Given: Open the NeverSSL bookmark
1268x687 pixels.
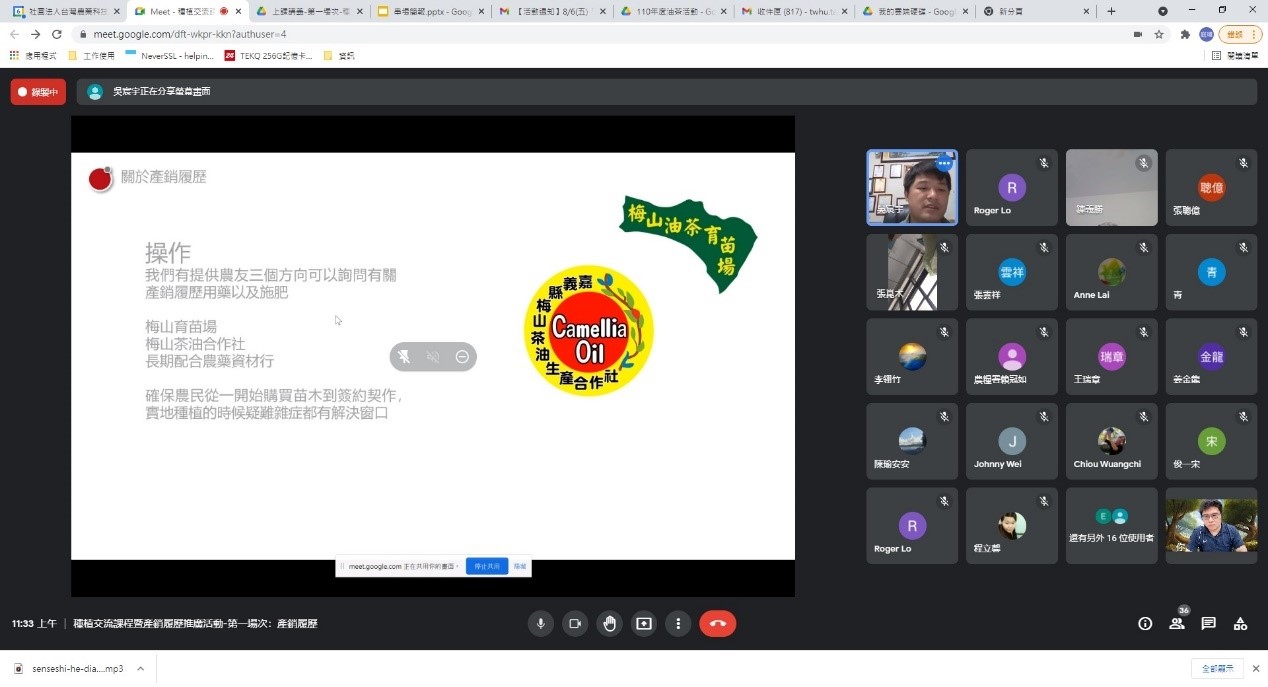Looking at the screenshot, I should coord(170,56).
